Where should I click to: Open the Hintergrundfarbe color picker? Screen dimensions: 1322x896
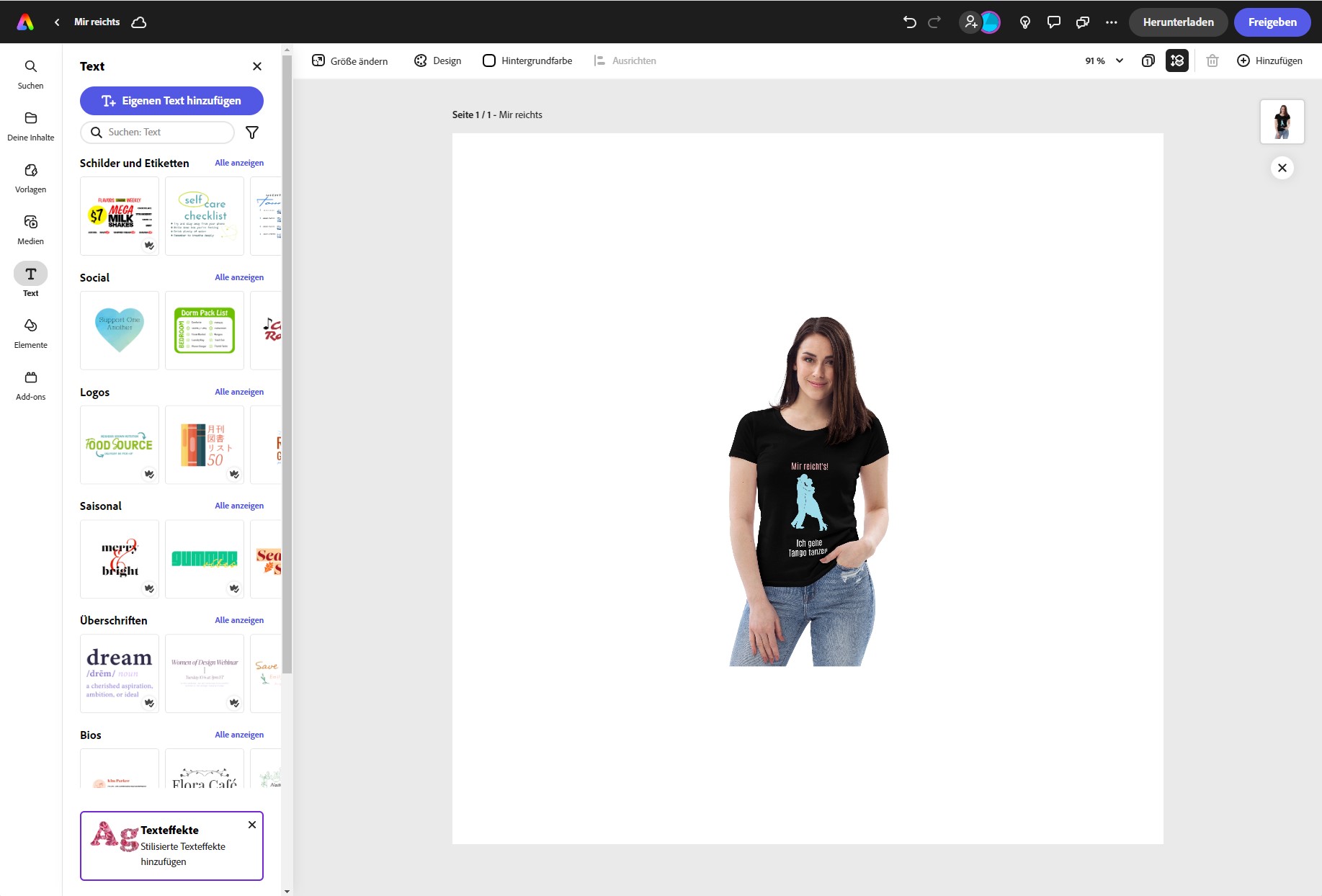click(x=527, y=61)
